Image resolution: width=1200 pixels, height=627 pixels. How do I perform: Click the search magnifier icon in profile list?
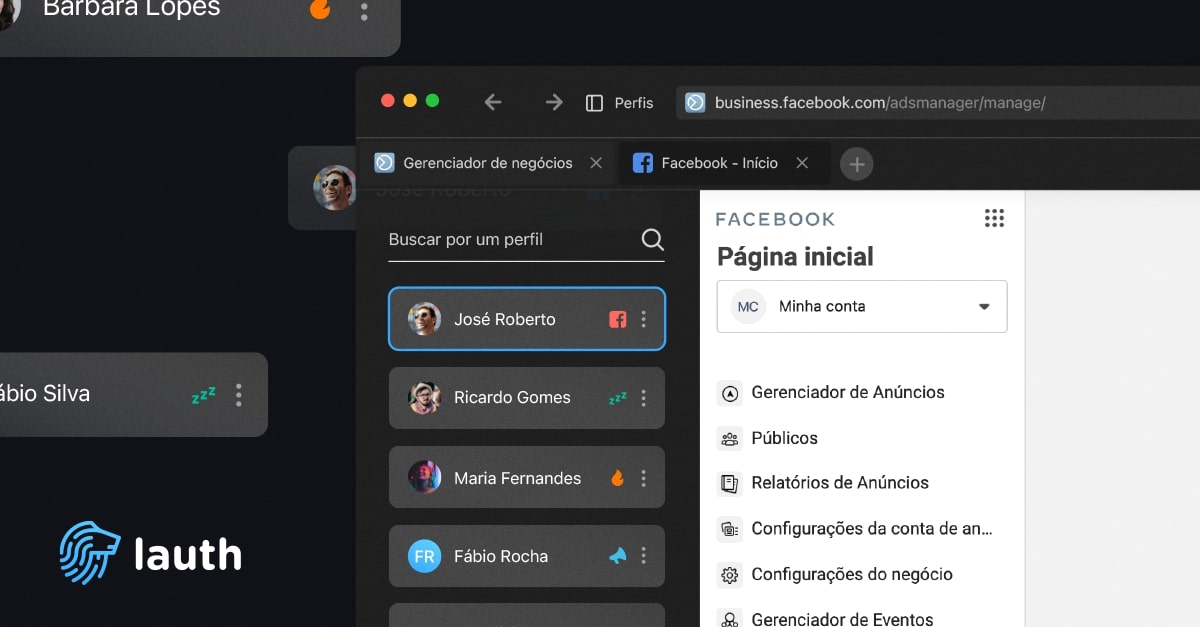tap(652, 240)
